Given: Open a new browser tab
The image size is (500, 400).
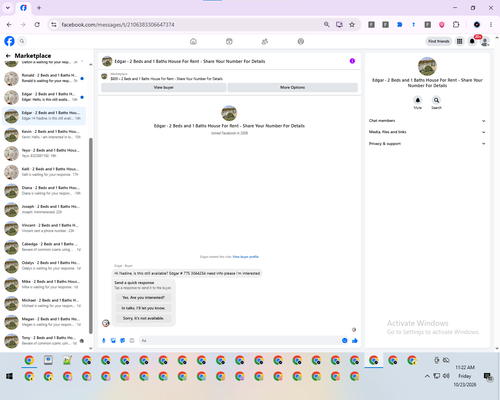Looking at the screenshot, I should pos(39,8).
